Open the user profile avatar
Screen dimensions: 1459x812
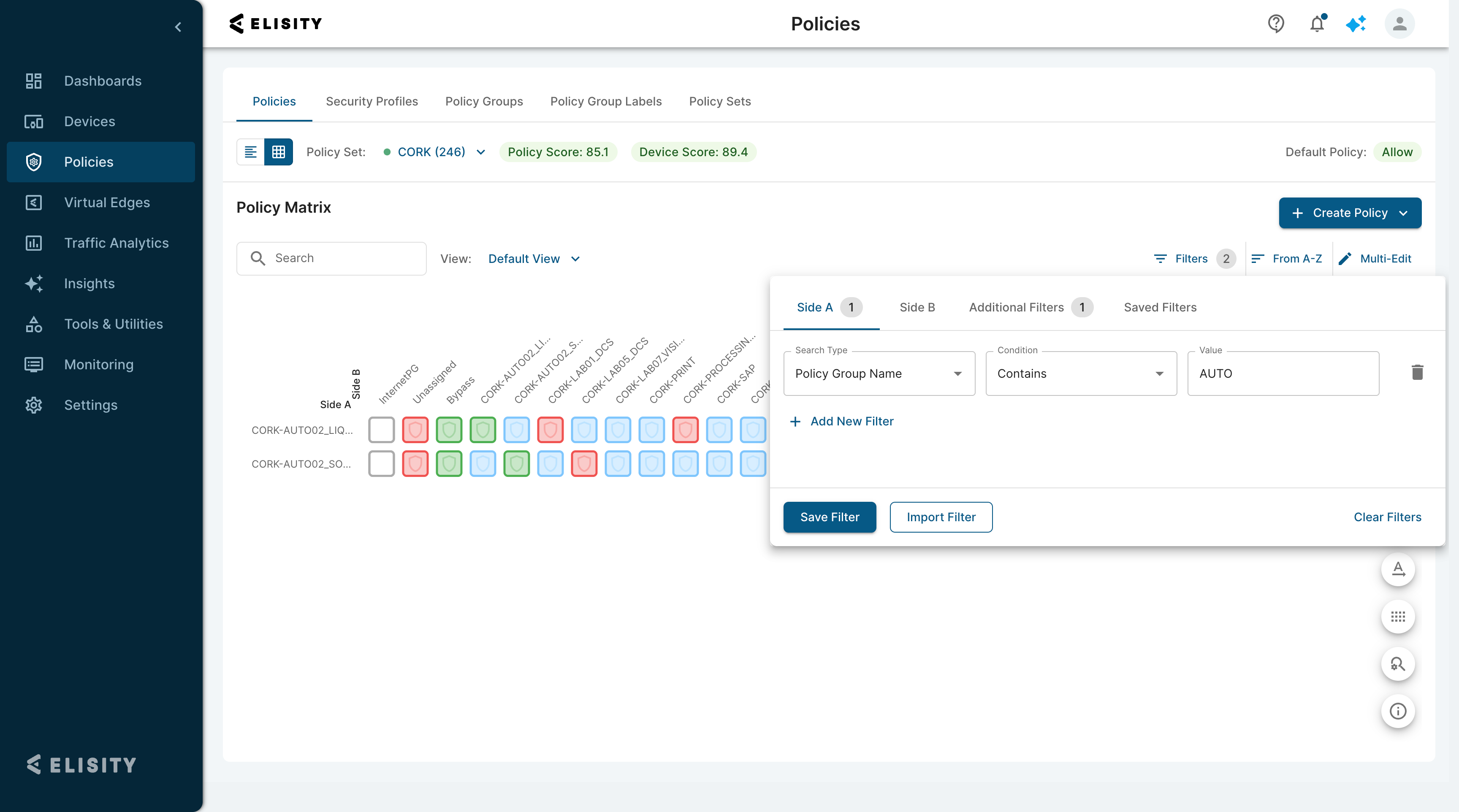1399,24
